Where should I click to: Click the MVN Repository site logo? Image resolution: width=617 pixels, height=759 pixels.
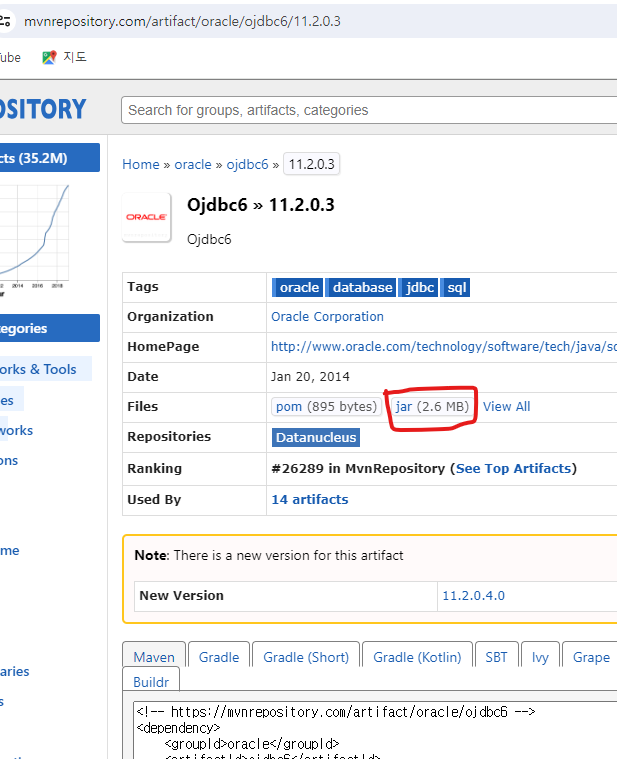click(43, 109)
